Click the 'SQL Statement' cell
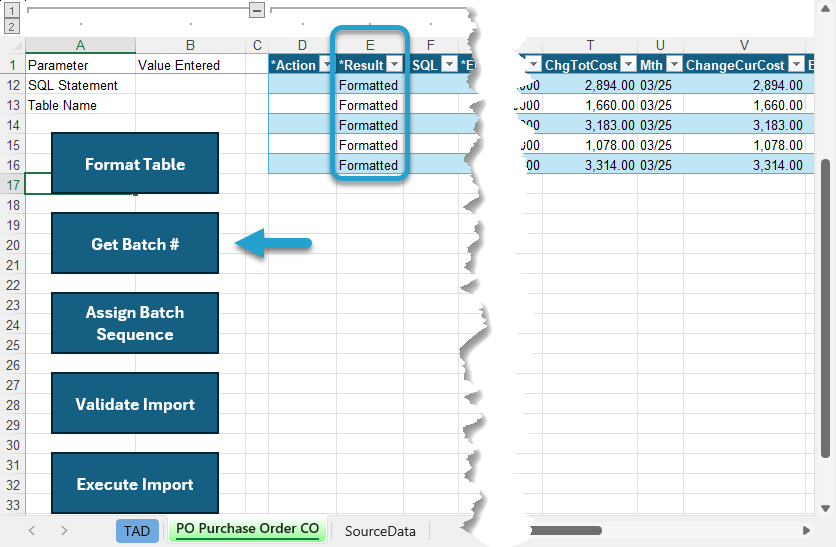Image resolution: width=836 pixels, height=547 pixels. click(81, 85)
